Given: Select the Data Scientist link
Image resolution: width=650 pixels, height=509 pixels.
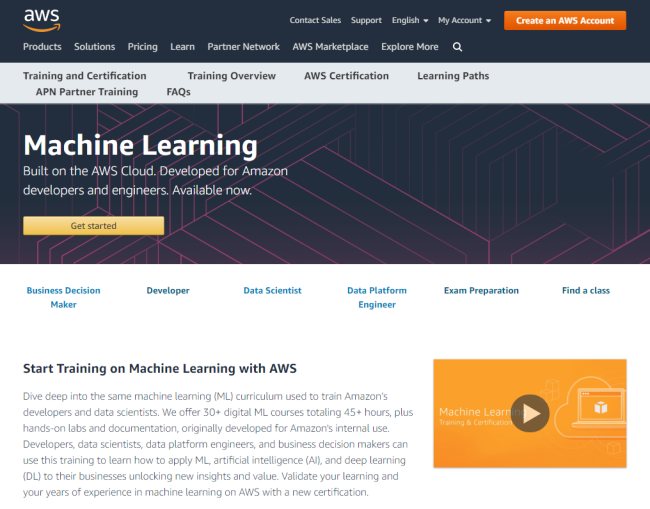Looking at the screenshot, I should 272,291.
